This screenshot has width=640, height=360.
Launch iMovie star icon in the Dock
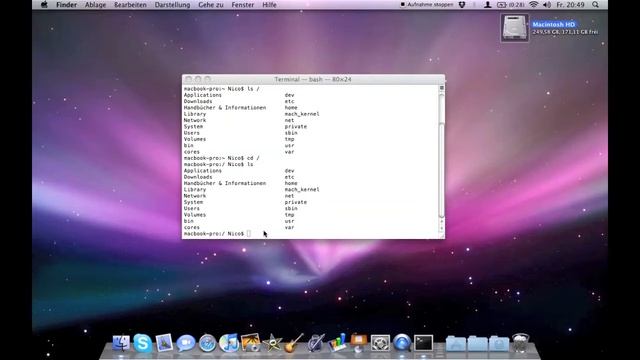point(272,343)
